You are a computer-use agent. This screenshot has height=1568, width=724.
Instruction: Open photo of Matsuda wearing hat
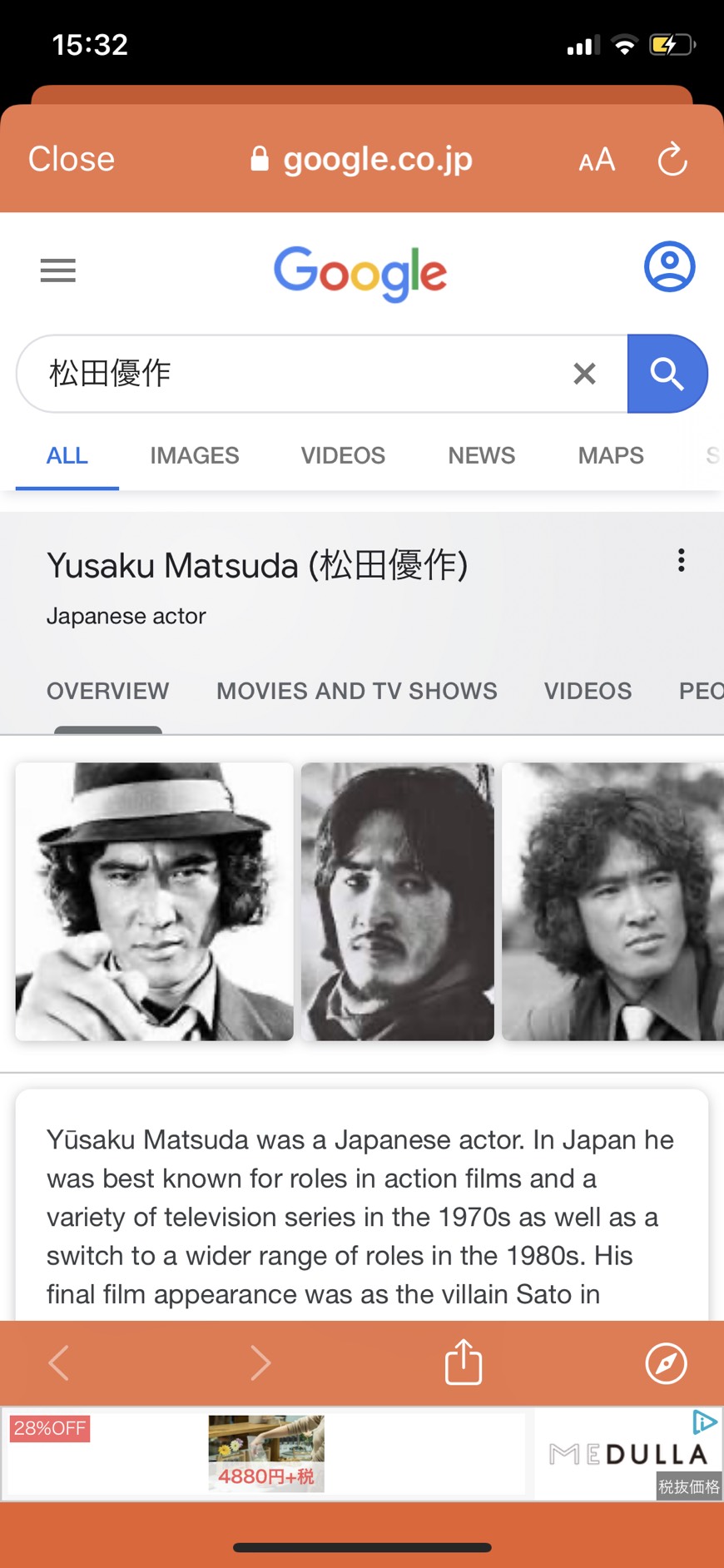[154, 901]
